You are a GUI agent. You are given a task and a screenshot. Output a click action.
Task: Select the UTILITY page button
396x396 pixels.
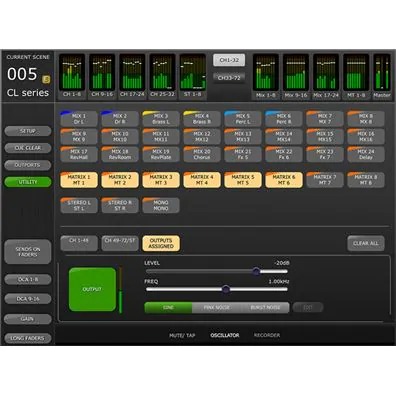(28, 182)
